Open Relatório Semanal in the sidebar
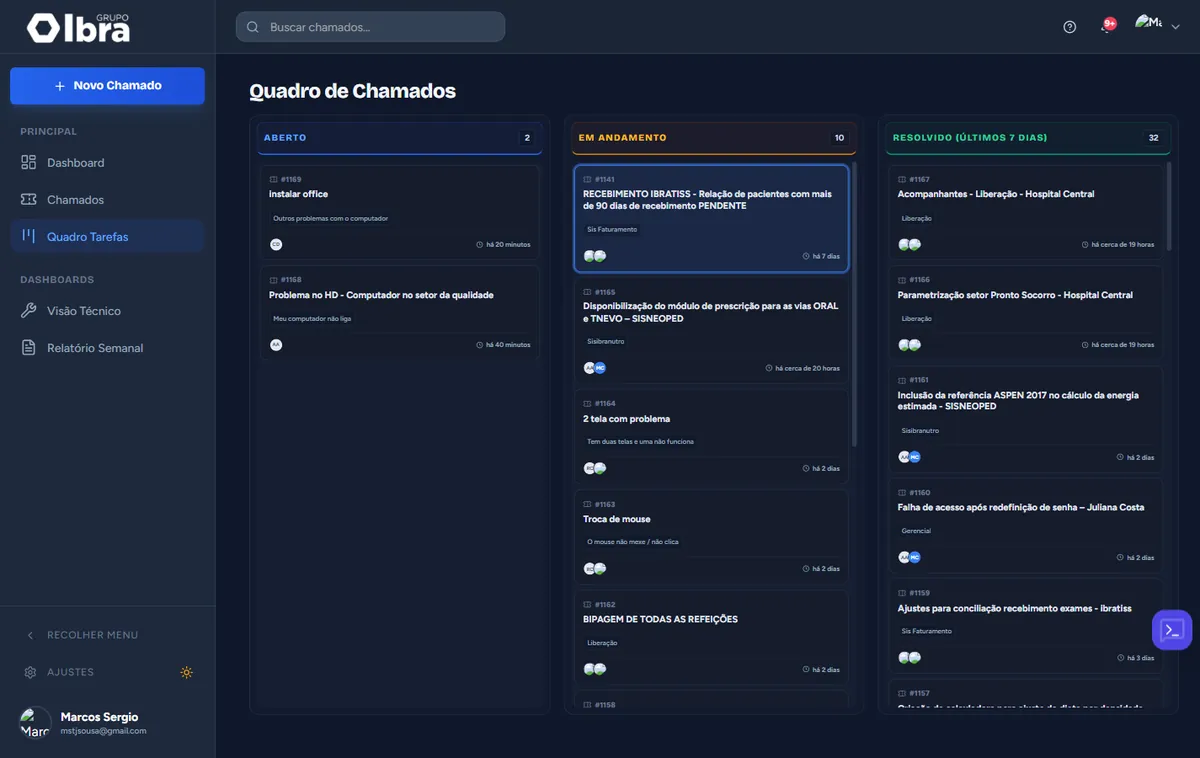 (107, 348)
